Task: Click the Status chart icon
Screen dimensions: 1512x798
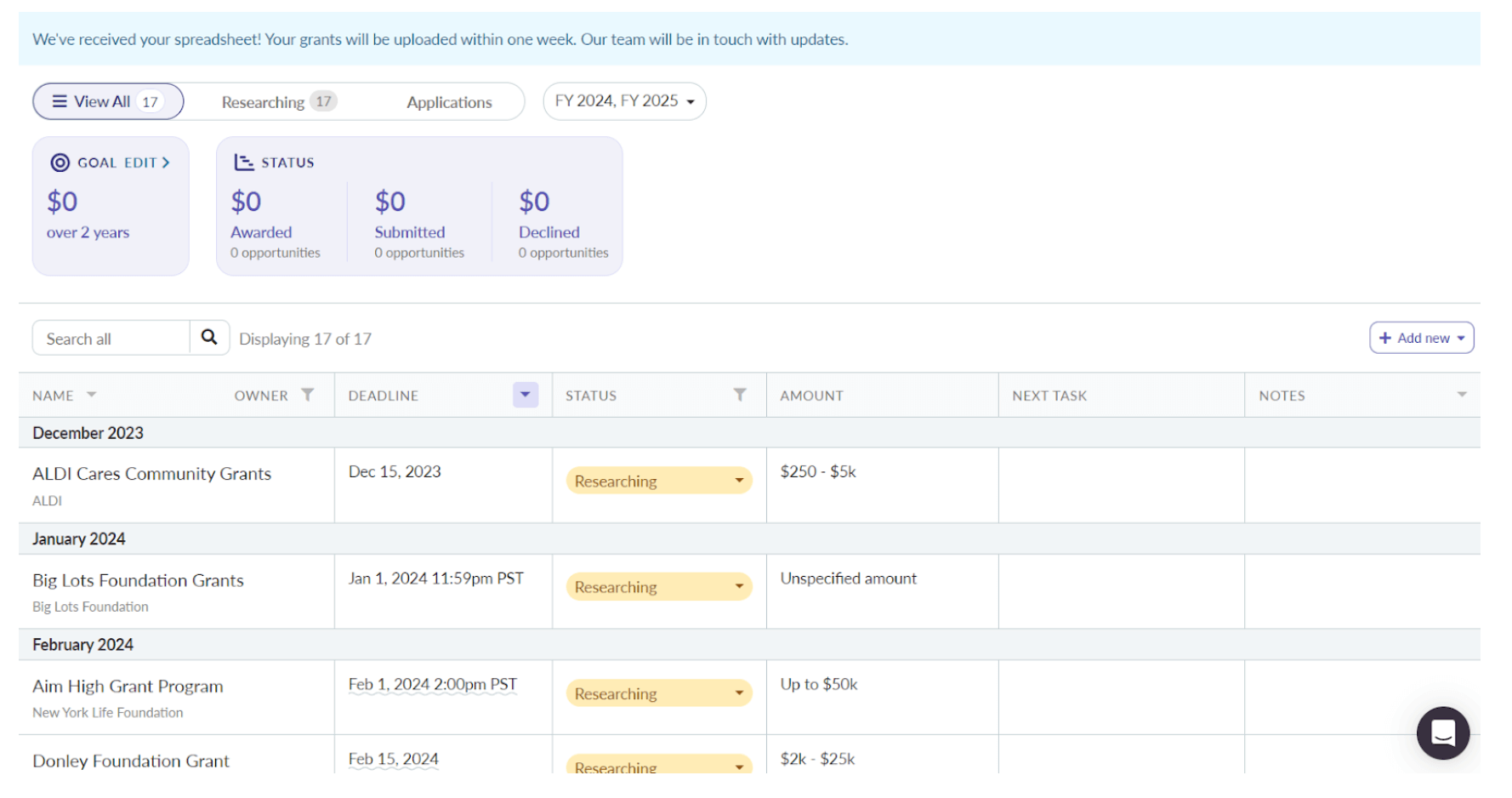Action: coord(244,162)
